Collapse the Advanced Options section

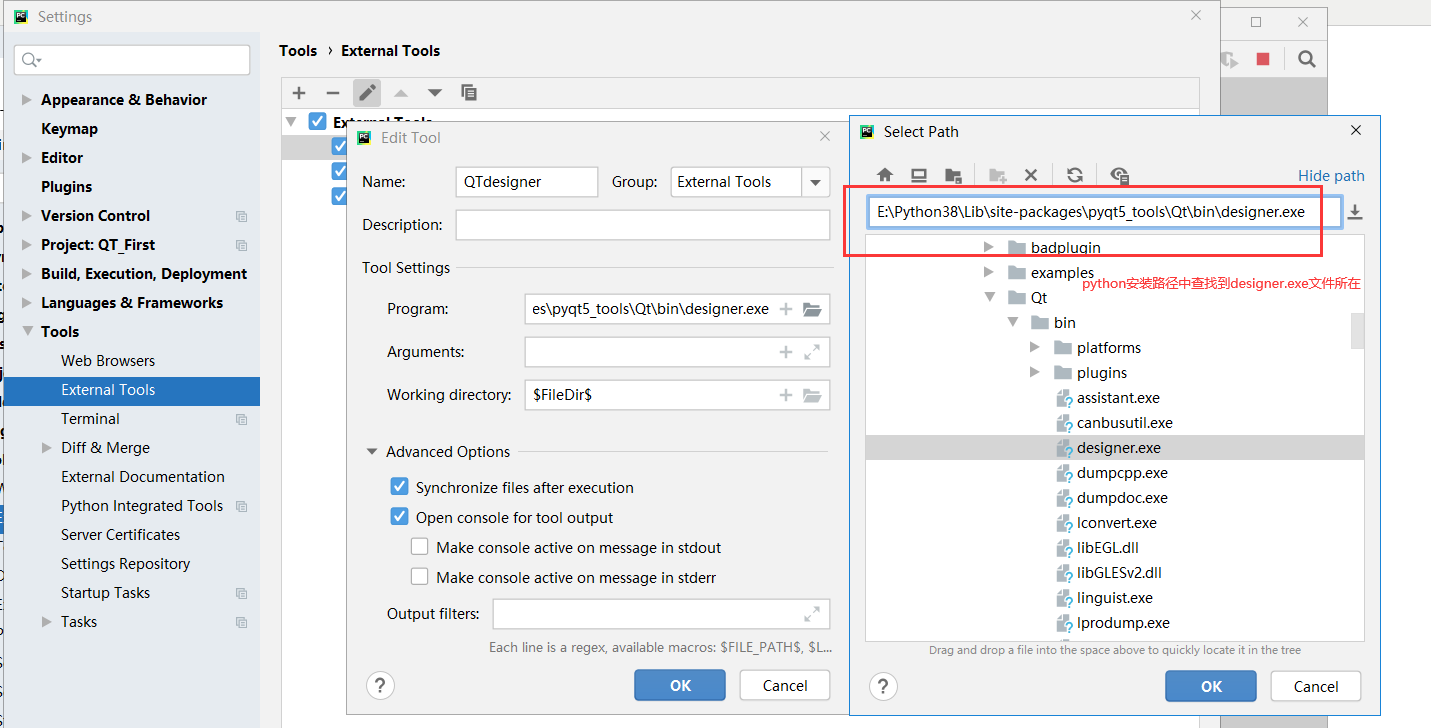tap(373, 452)
